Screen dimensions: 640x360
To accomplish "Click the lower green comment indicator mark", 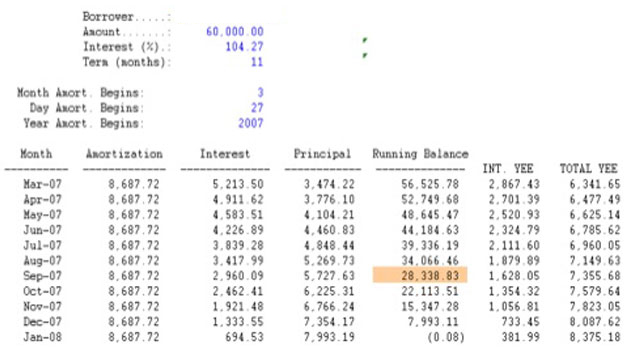I will click(x=364, y=55).
